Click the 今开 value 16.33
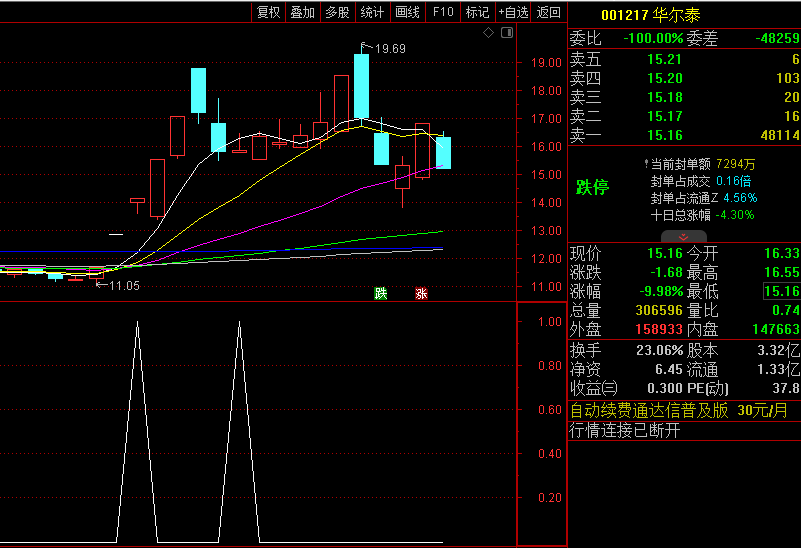The image size is (801, 548). 782,253
